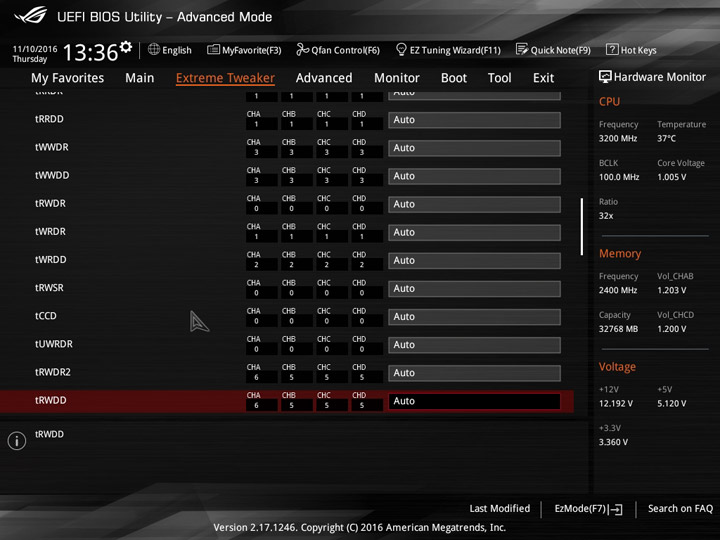Click the tWRDR Auto input field
This screenshot has width=720, height=540.
(x=474, y=232)
